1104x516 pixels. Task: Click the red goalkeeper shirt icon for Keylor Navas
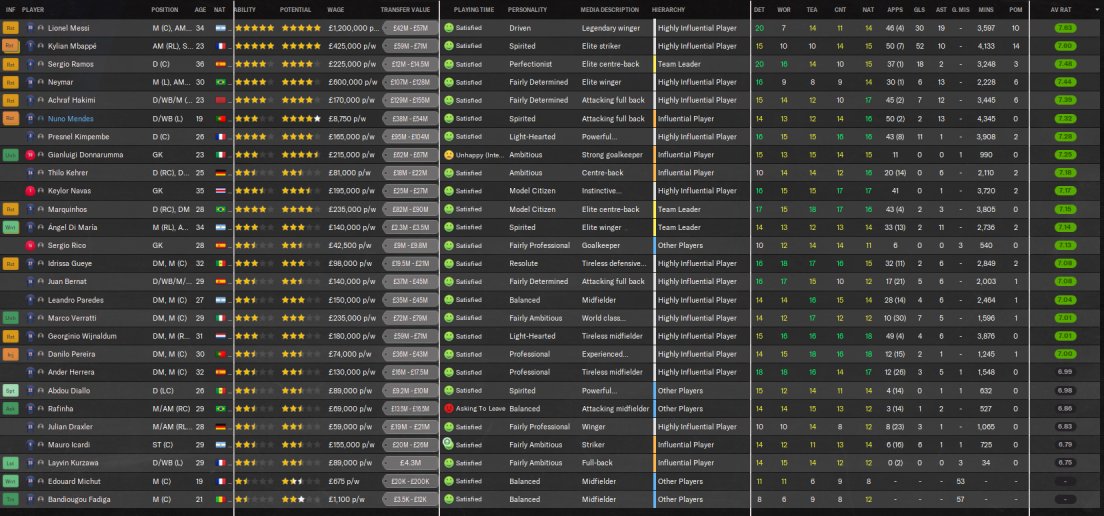30,191
